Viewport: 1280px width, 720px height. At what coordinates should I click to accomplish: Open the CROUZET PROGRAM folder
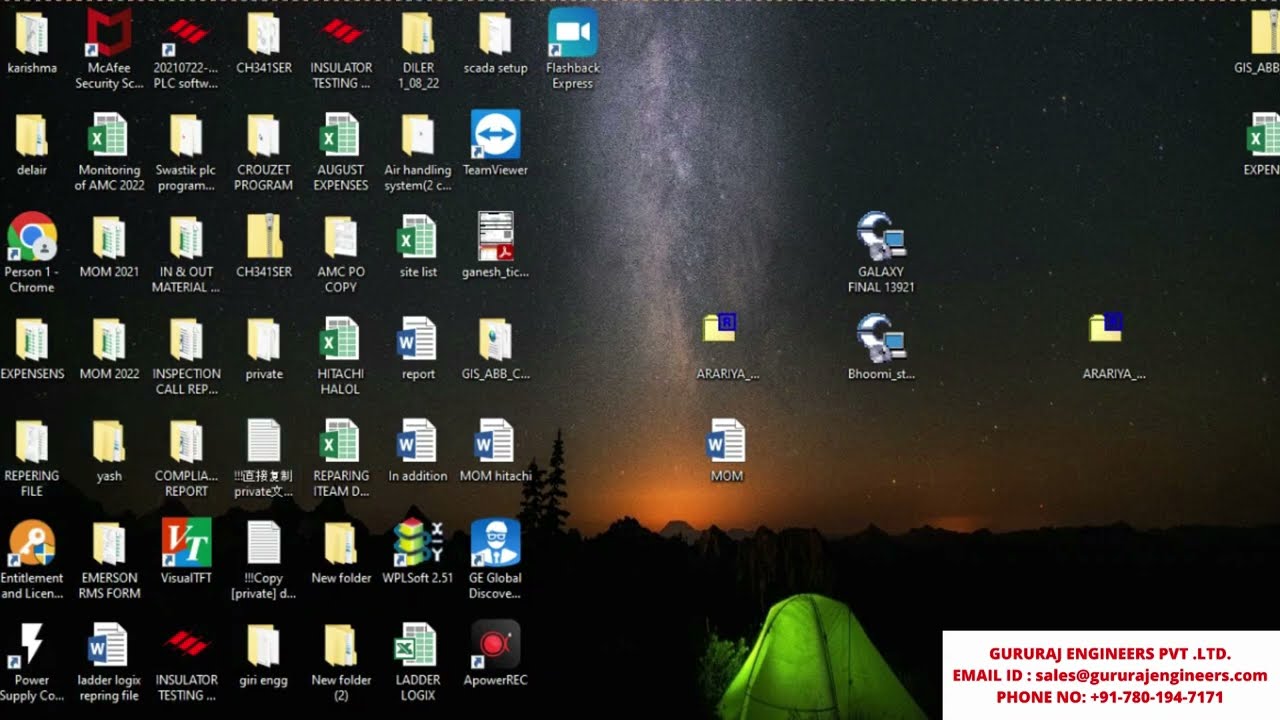[264, 151]
